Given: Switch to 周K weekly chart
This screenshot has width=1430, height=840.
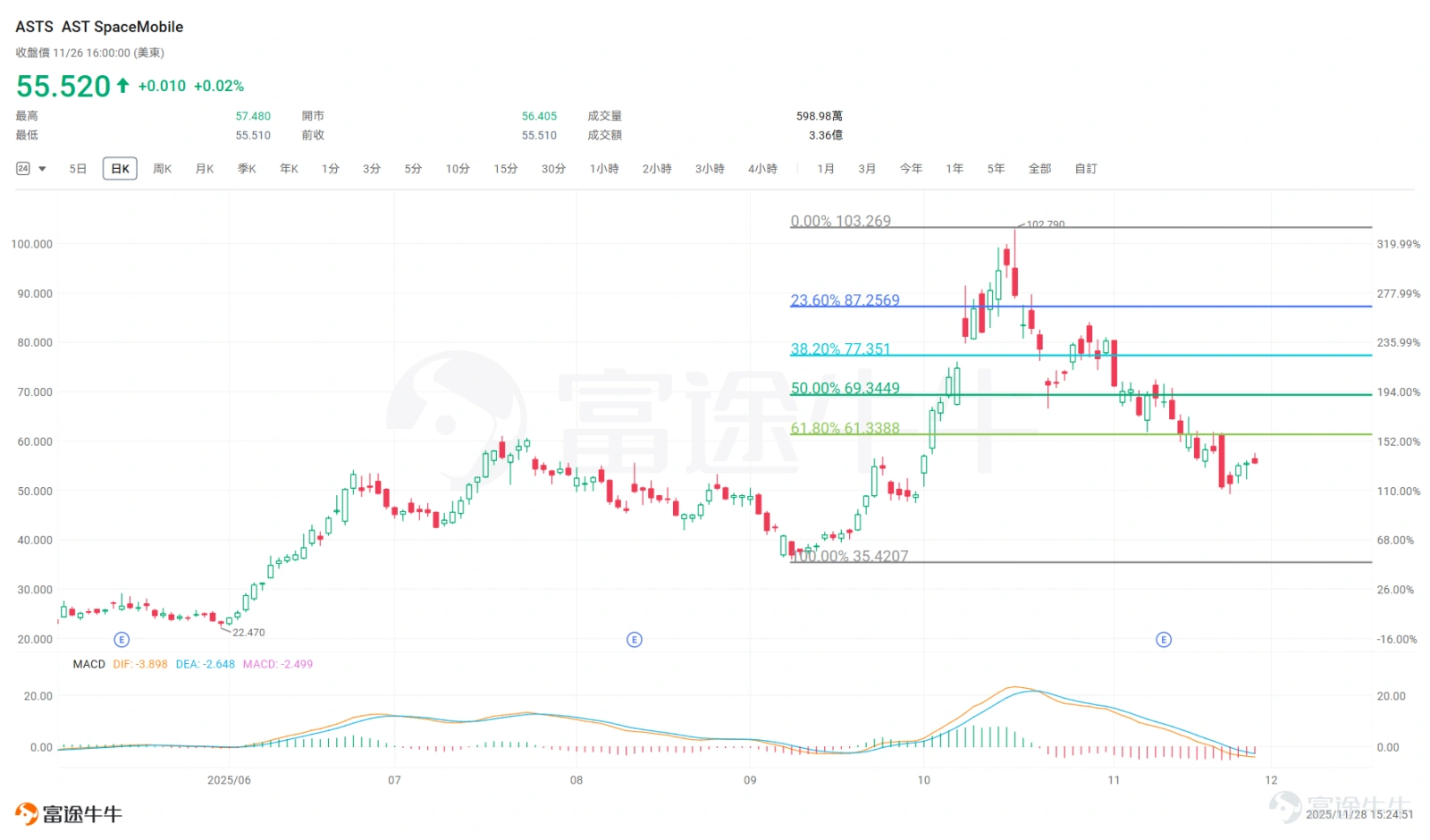Looking at the screenshot, I should click(162, 168).
